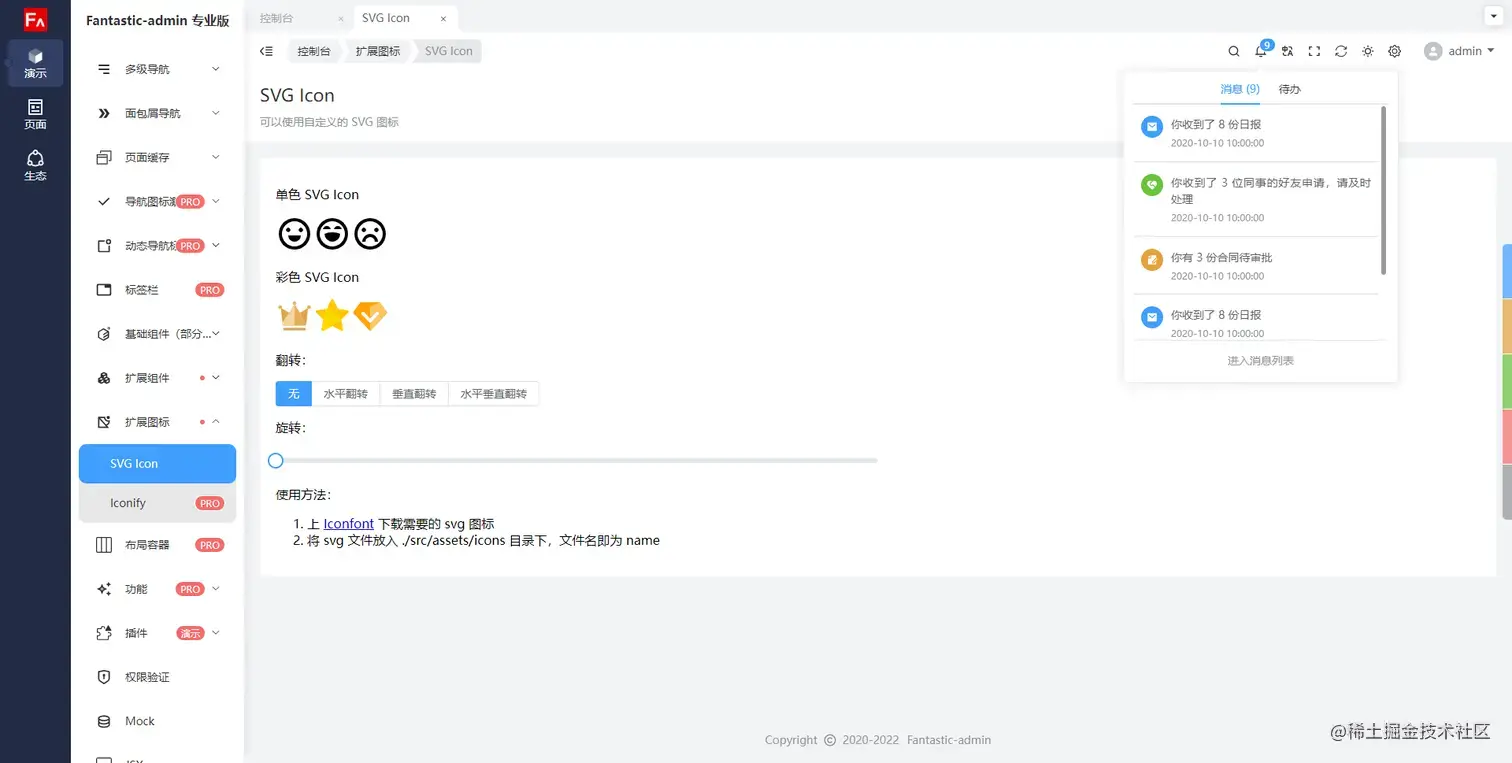Viewport: 1512px width, 763px height.
Task: Expand the 动态导航 PRO menu
Action: 158,245
